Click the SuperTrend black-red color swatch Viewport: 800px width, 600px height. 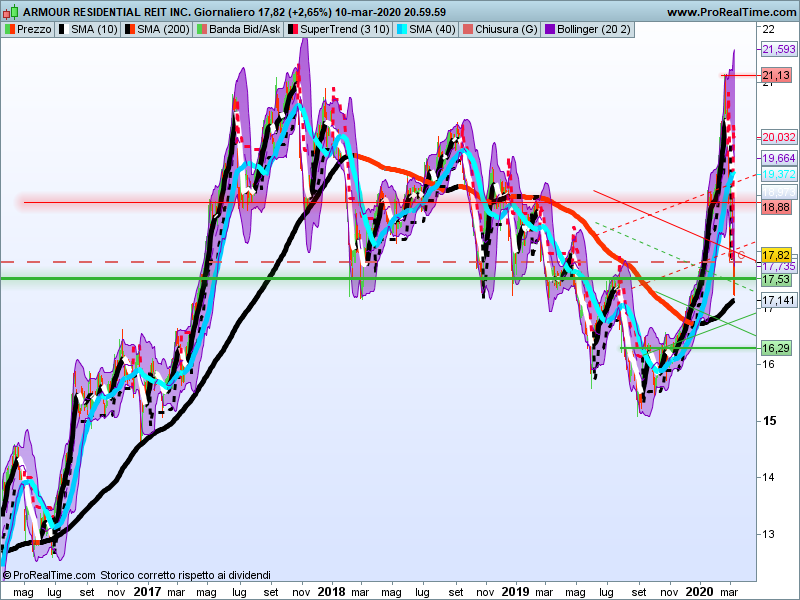pos(292,30)
